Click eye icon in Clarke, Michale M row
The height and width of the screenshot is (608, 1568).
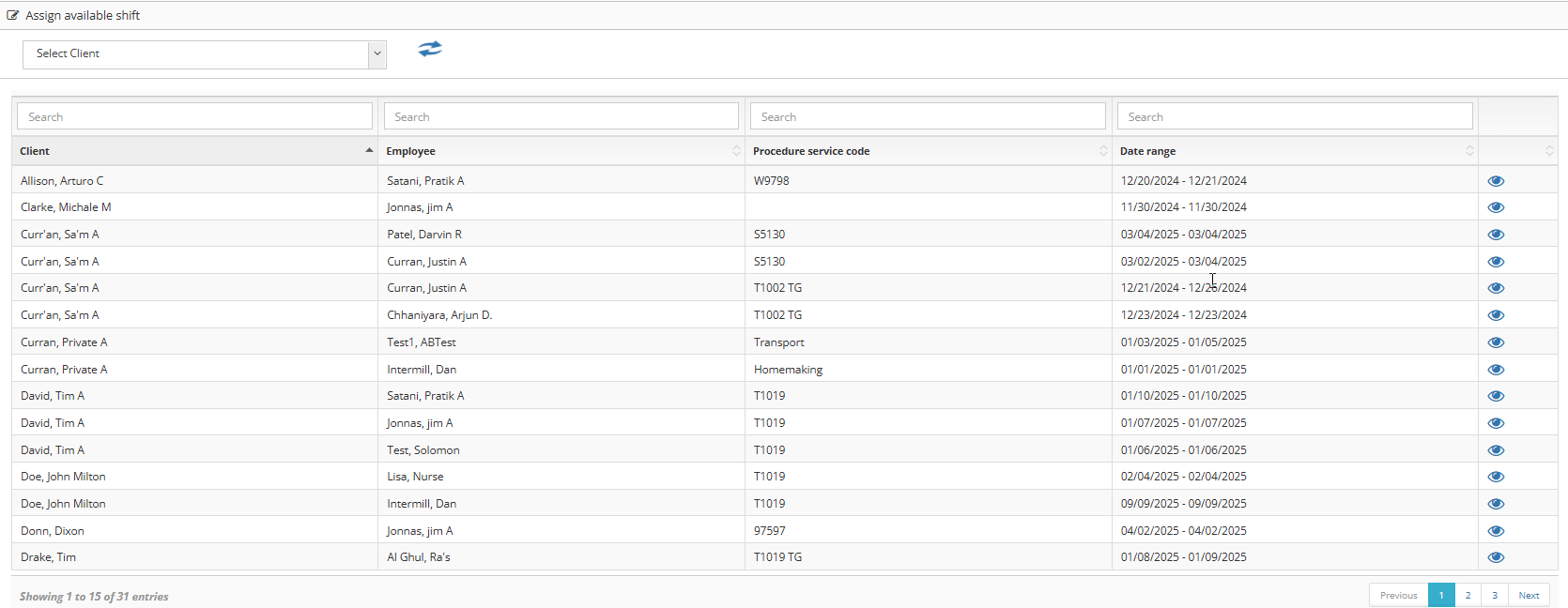[x=1496, y=207]
